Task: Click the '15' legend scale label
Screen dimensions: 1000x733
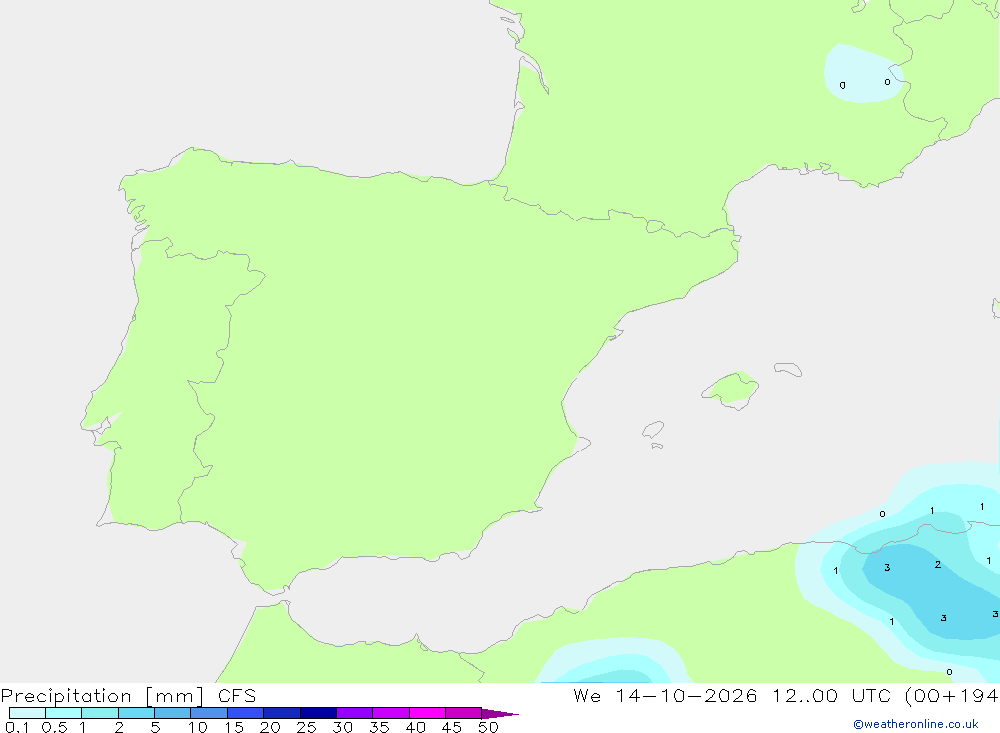Action: pos(234,727)
